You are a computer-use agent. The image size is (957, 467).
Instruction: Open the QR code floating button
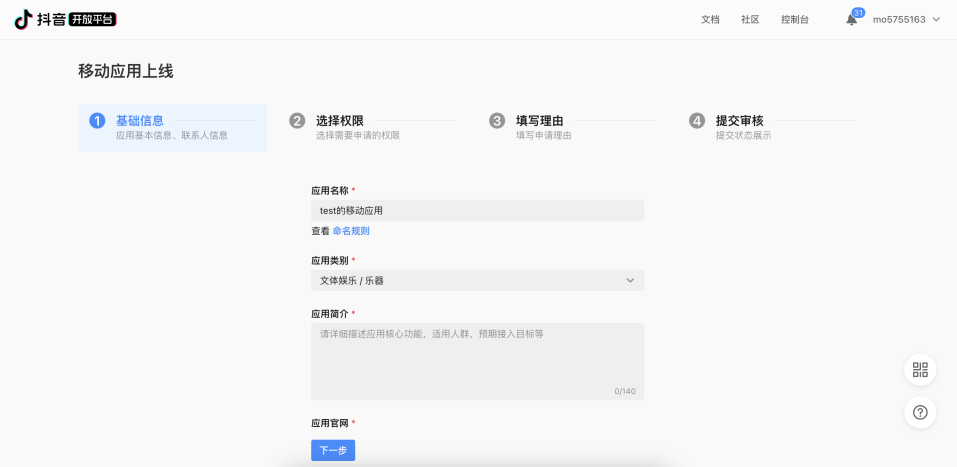tap(920, 369)
